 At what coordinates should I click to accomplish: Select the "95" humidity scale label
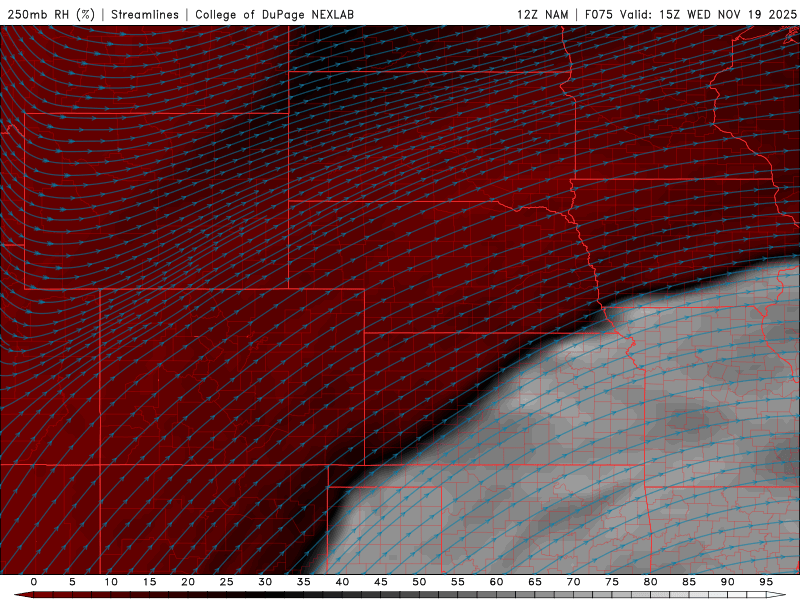point(766,582)
